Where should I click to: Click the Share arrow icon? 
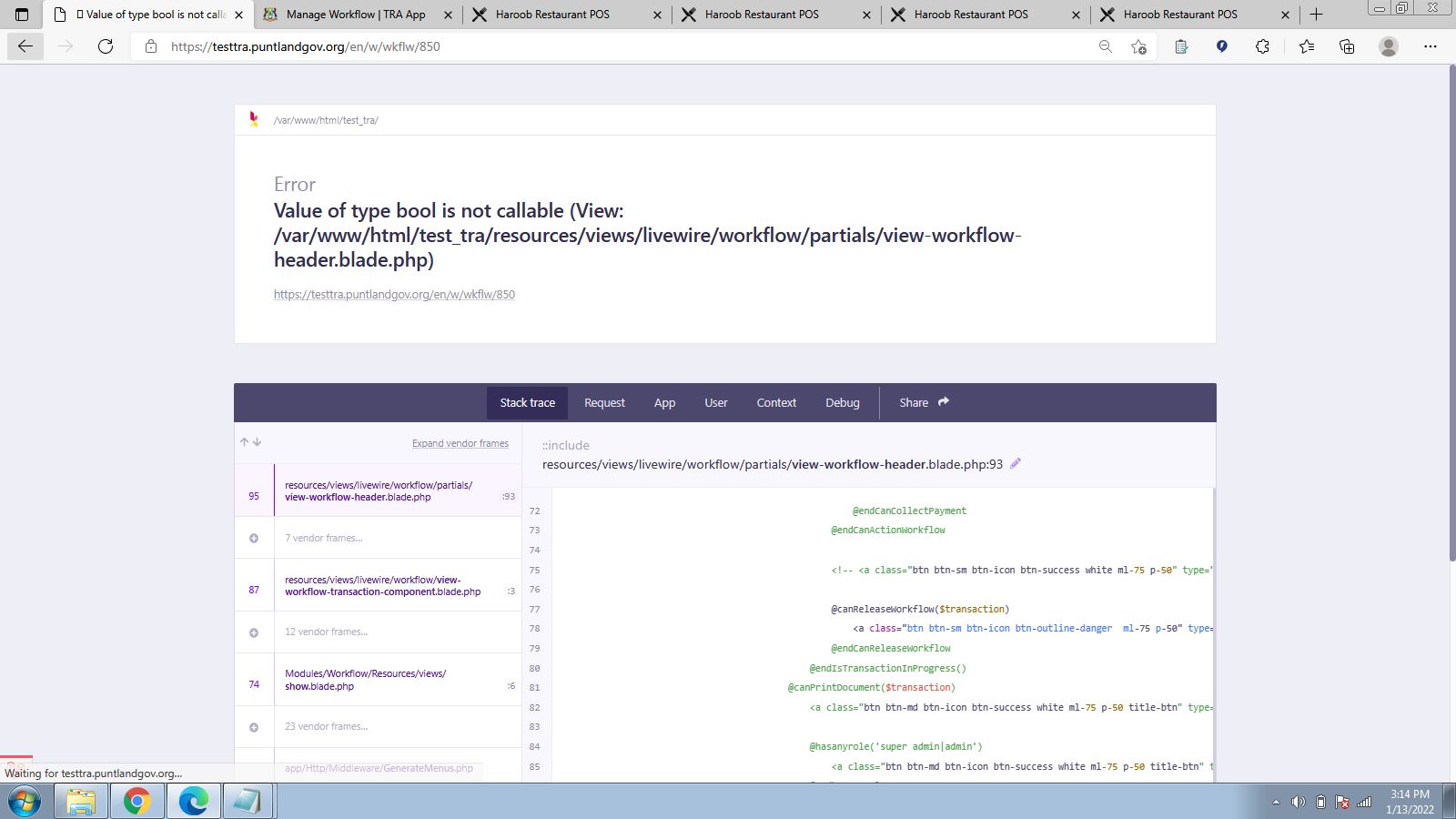coord(944,401)
